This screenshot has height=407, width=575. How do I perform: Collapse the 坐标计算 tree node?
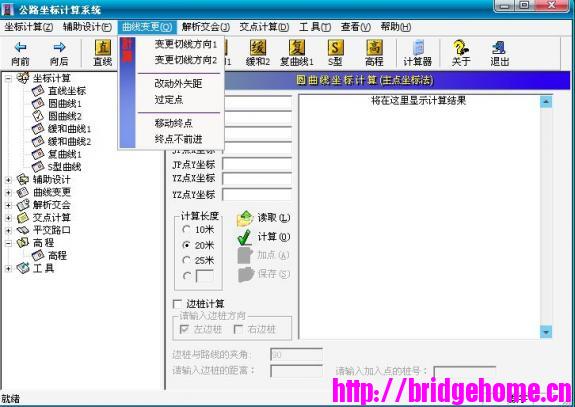click(x=8, y=78)
